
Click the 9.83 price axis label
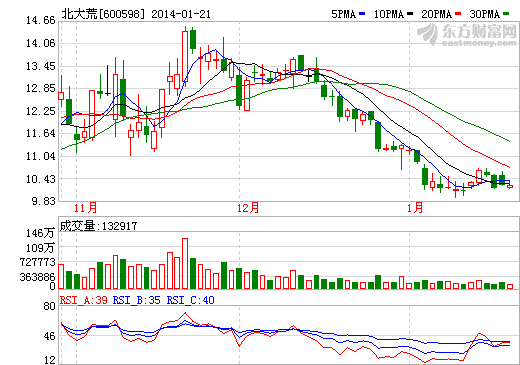[x=43, y=201]
